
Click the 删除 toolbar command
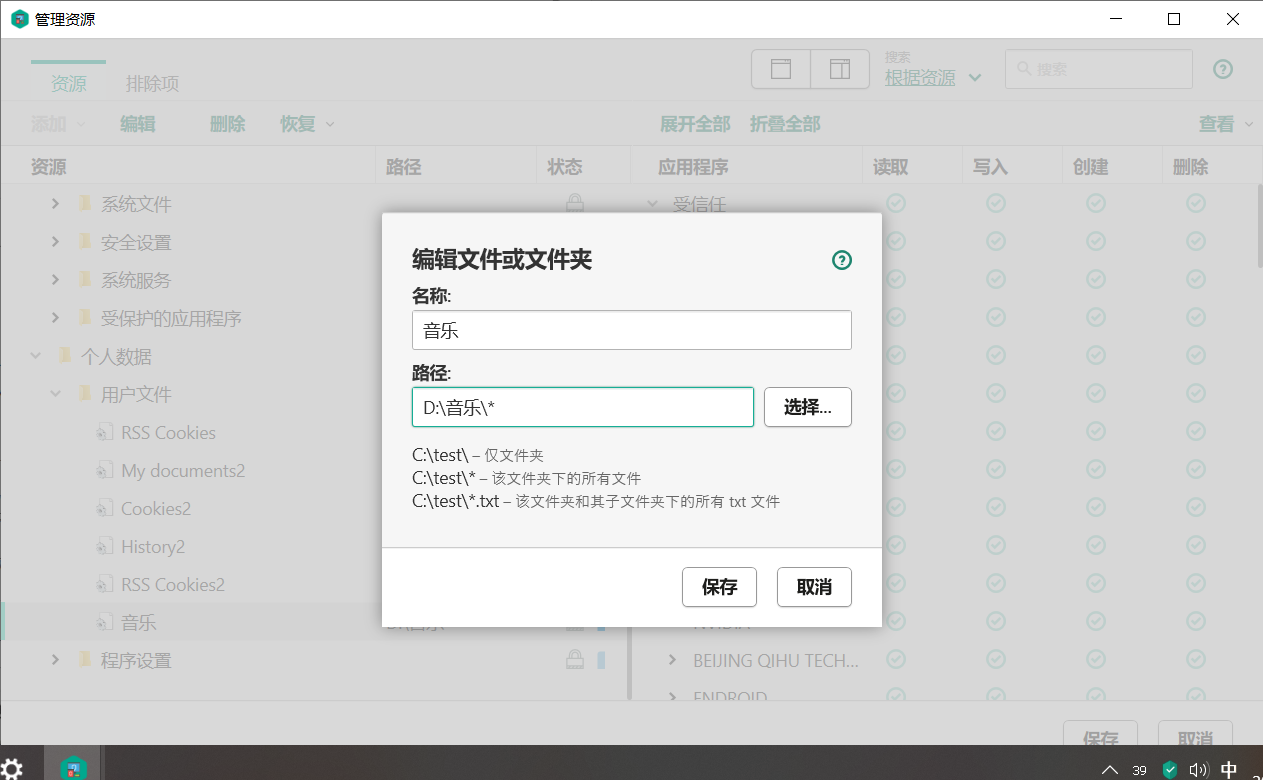[228, 124]
